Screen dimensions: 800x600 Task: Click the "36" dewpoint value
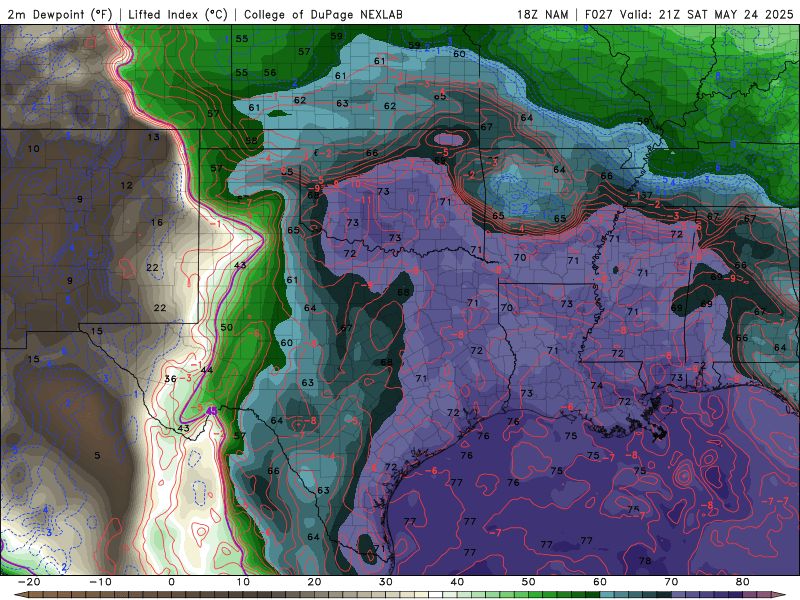click(x=170, y=379)
